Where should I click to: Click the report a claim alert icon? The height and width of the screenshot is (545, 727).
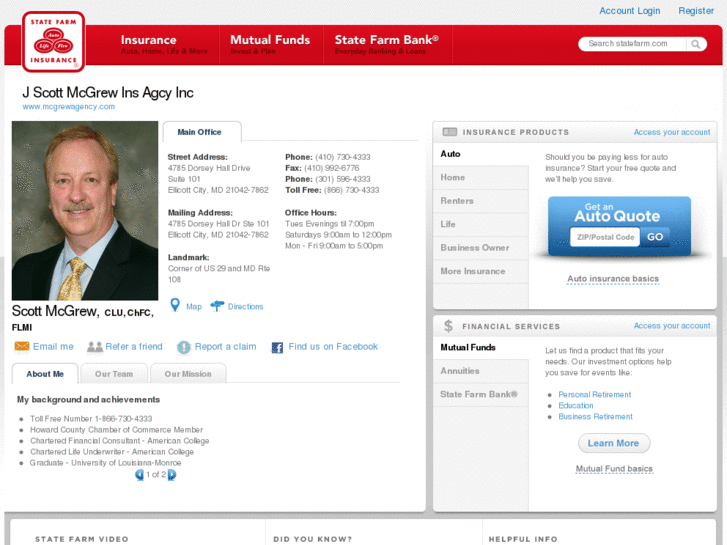[184, 347]
